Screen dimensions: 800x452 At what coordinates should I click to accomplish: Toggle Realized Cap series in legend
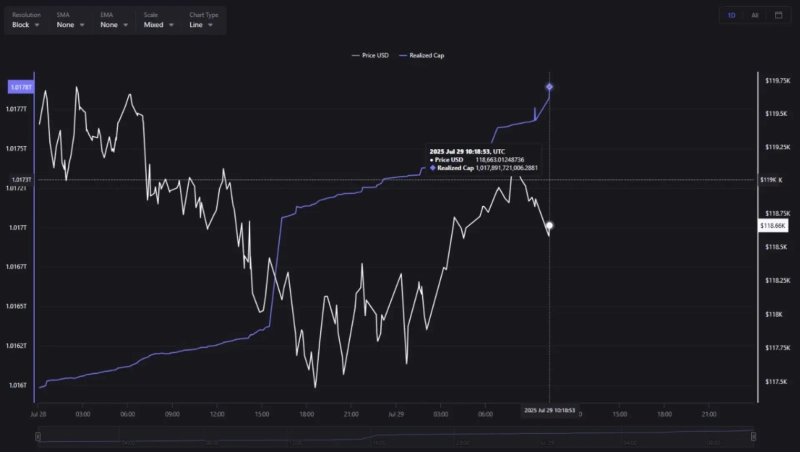tap(423, 55)
